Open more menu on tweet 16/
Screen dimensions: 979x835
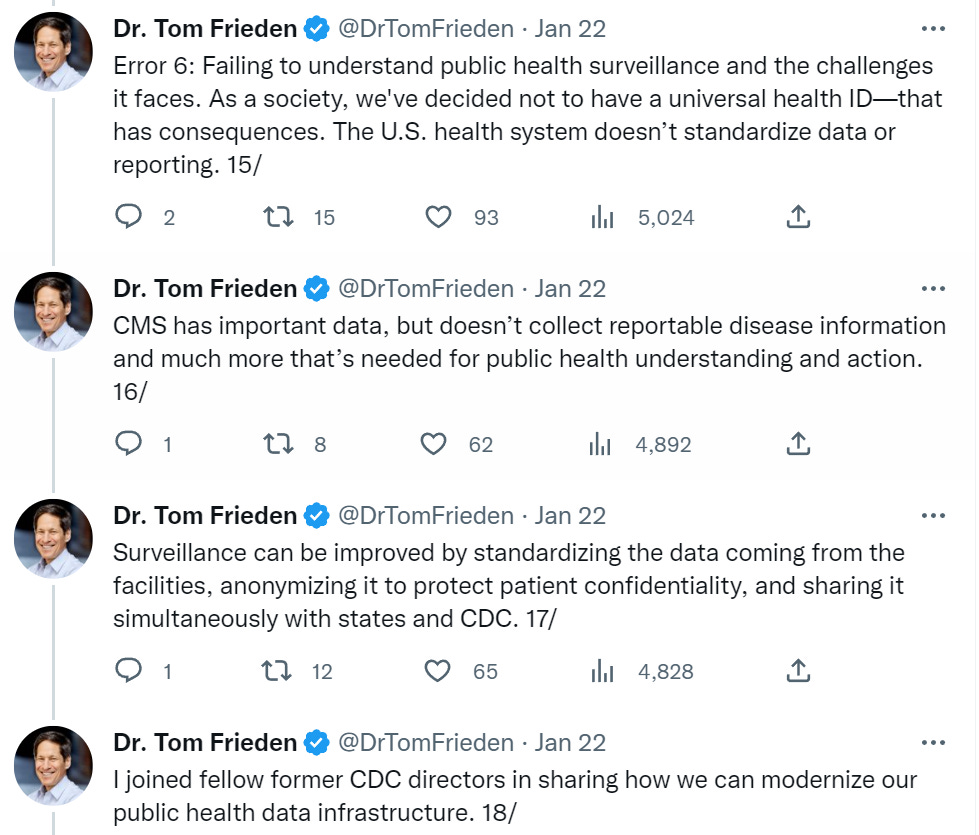[933, 289]
